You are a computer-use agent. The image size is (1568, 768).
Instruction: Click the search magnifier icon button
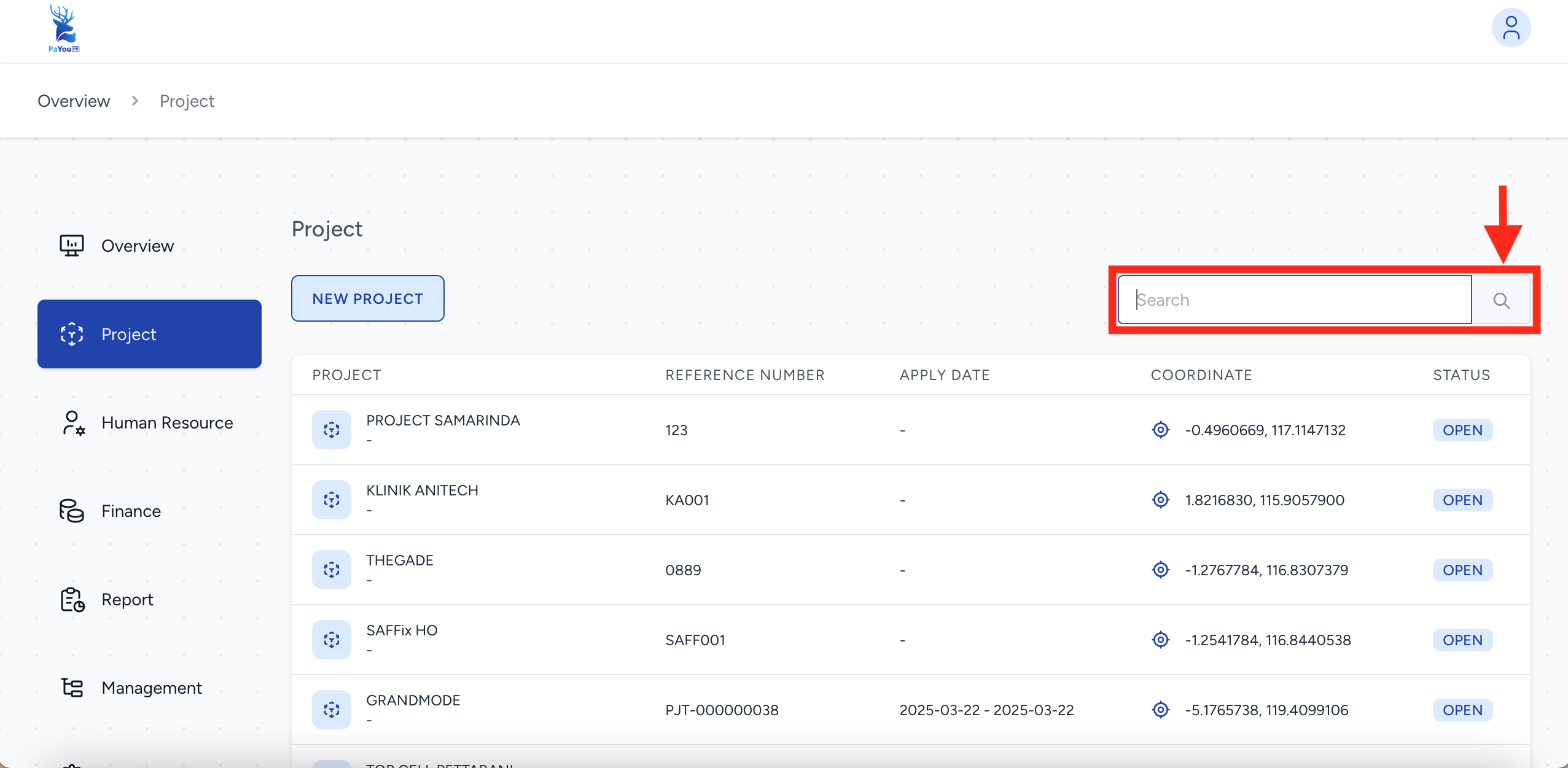1501,300
